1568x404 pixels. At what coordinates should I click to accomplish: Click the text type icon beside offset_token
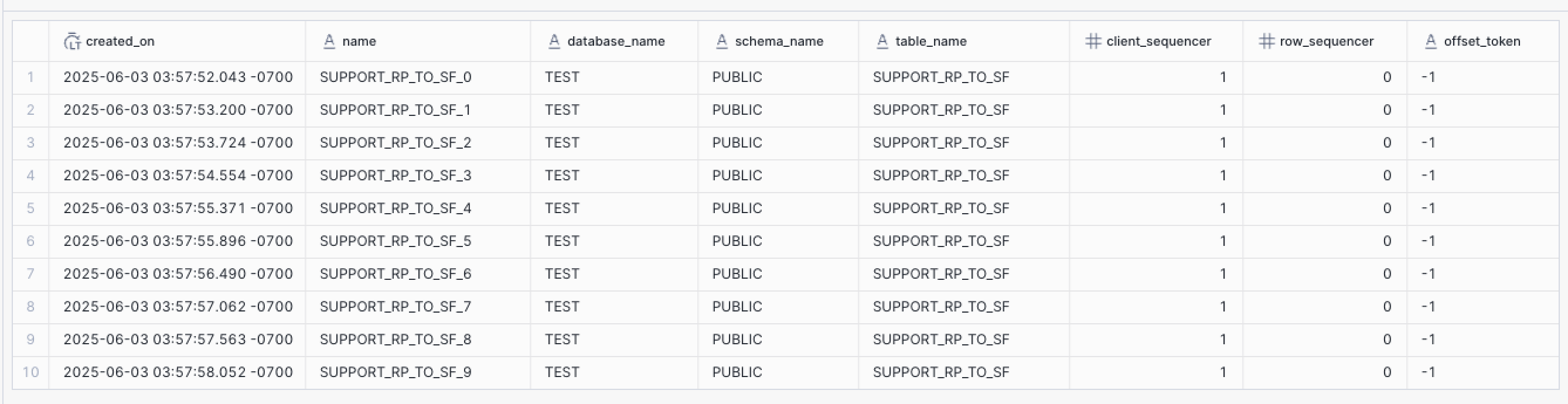coord(1431,42)
